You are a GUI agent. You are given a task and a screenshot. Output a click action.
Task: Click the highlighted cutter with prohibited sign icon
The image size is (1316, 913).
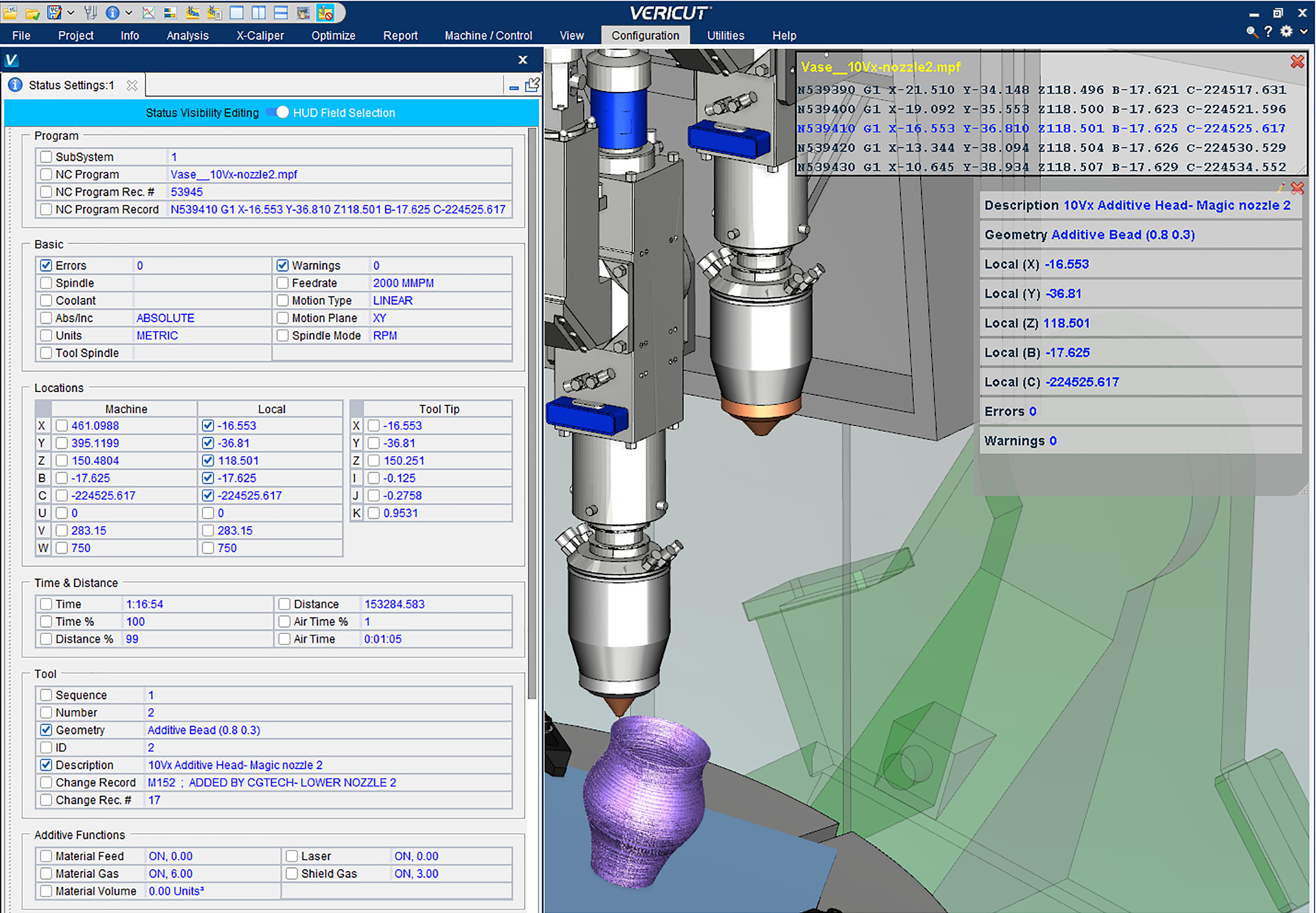[325, 12]
